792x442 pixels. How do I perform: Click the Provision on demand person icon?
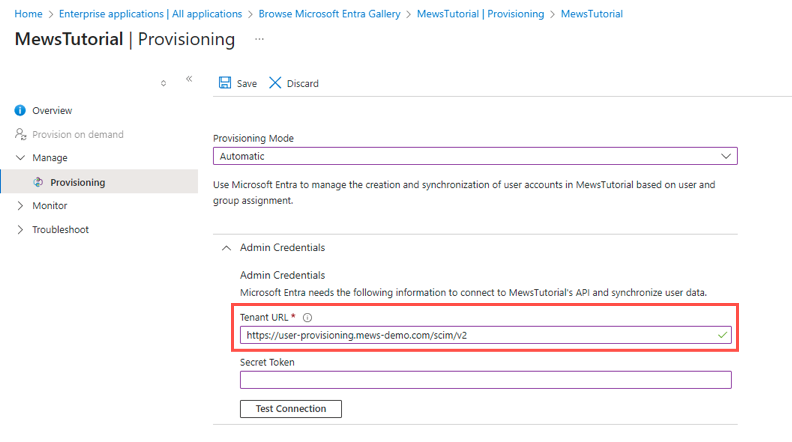pyautogui.click(x=20, y=134)
